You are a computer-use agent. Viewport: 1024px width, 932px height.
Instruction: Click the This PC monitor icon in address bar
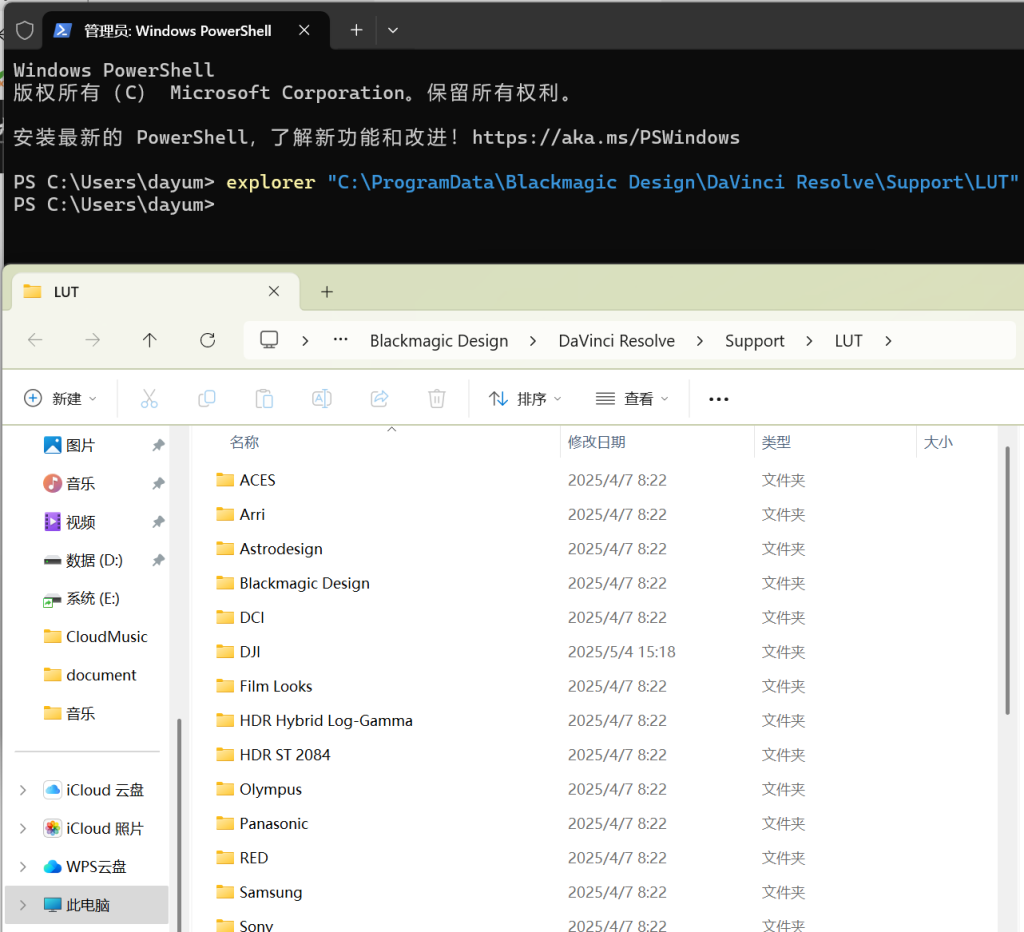tap(269, 340)
